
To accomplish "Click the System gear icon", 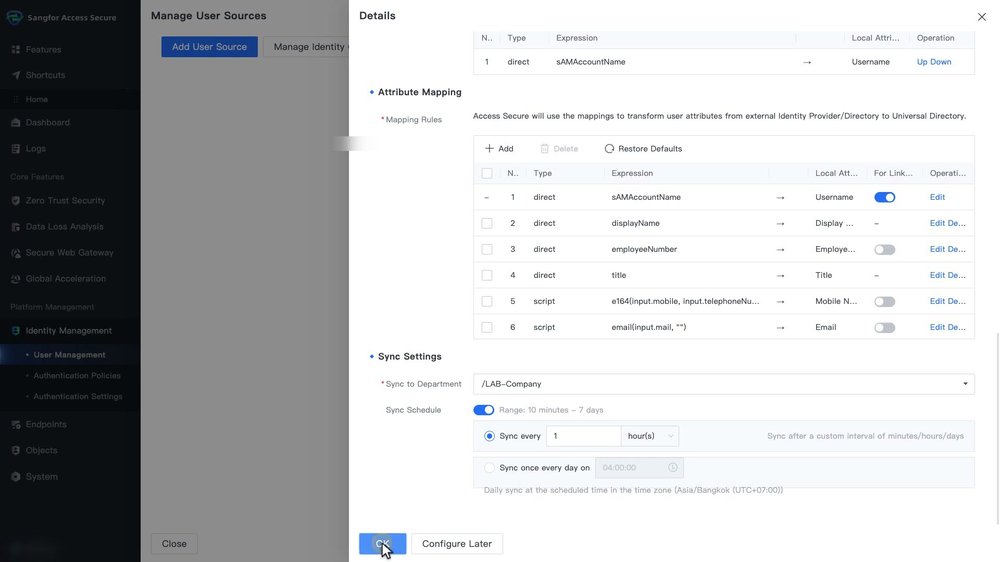I will [16, 477].
